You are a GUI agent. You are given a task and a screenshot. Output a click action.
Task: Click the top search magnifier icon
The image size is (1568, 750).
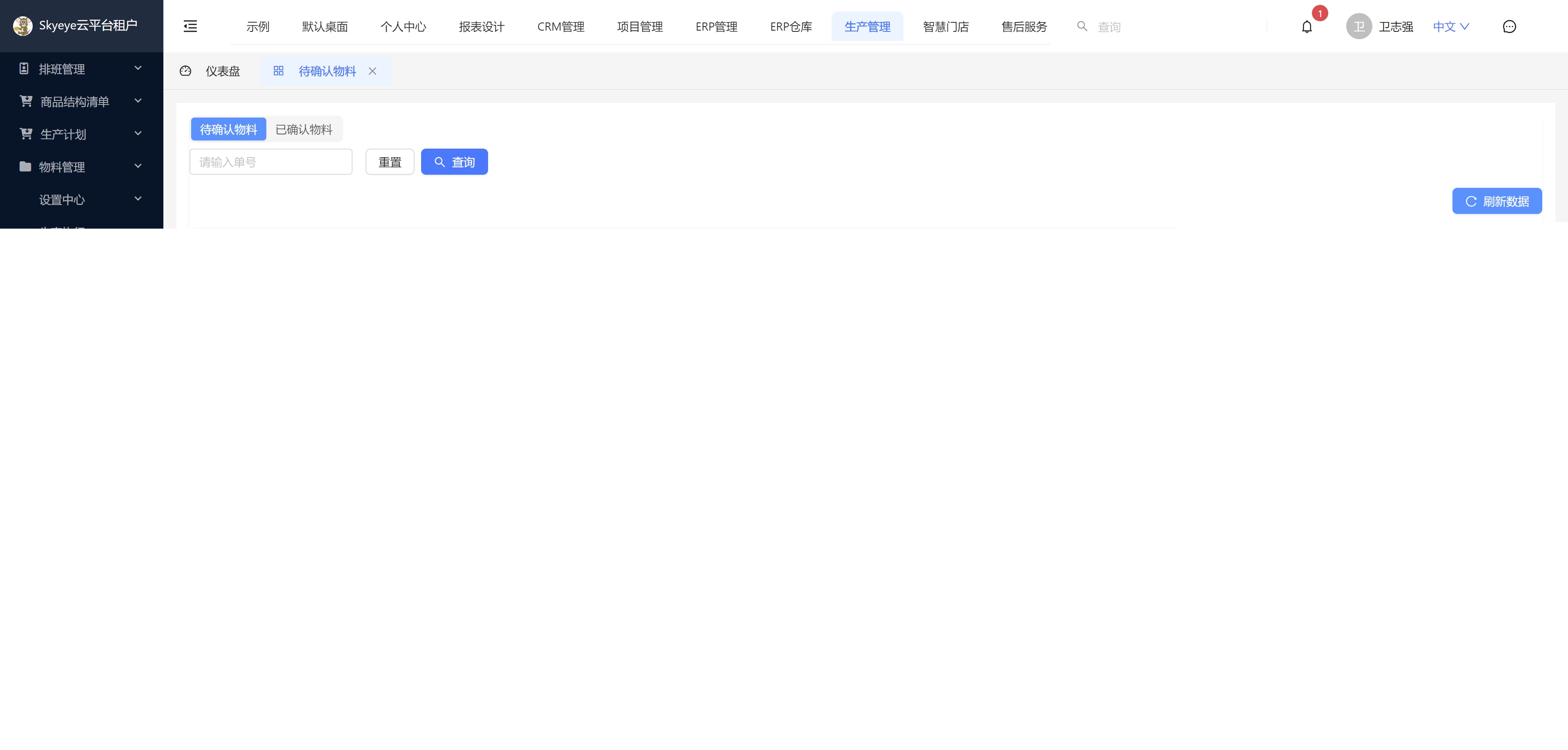click(x=1082, y=26)
